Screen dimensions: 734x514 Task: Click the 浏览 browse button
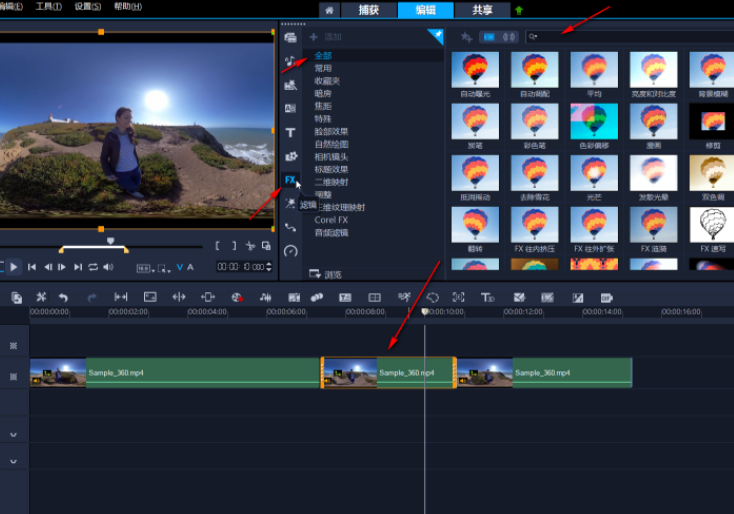[x=326, y=274]
